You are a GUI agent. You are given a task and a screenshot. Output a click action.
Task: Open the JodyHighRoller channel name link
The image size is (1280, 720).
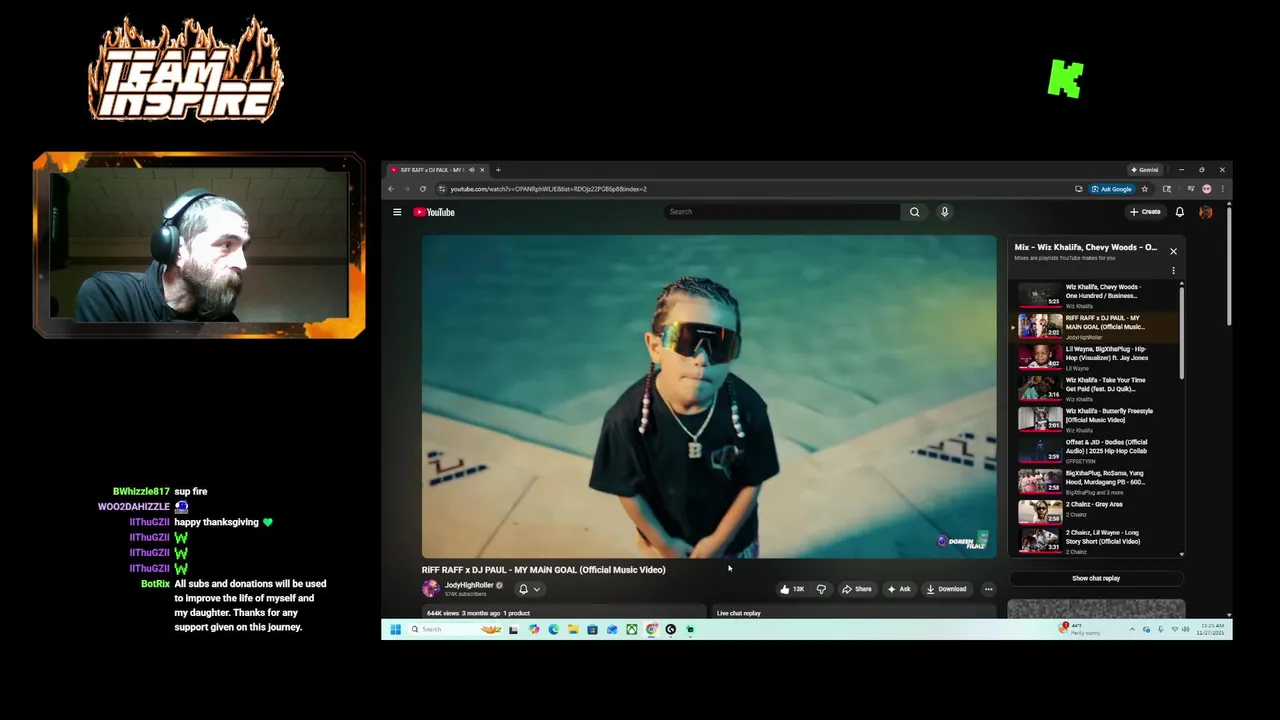(469, 585)
